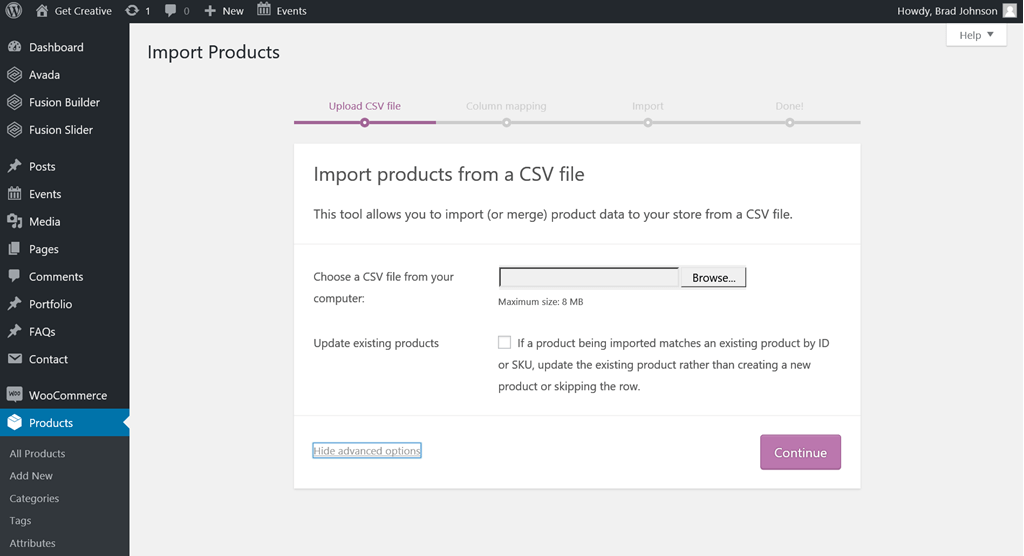Click the Events calendar icon in admin bar
1024x556 pixels.
point(264,10)
